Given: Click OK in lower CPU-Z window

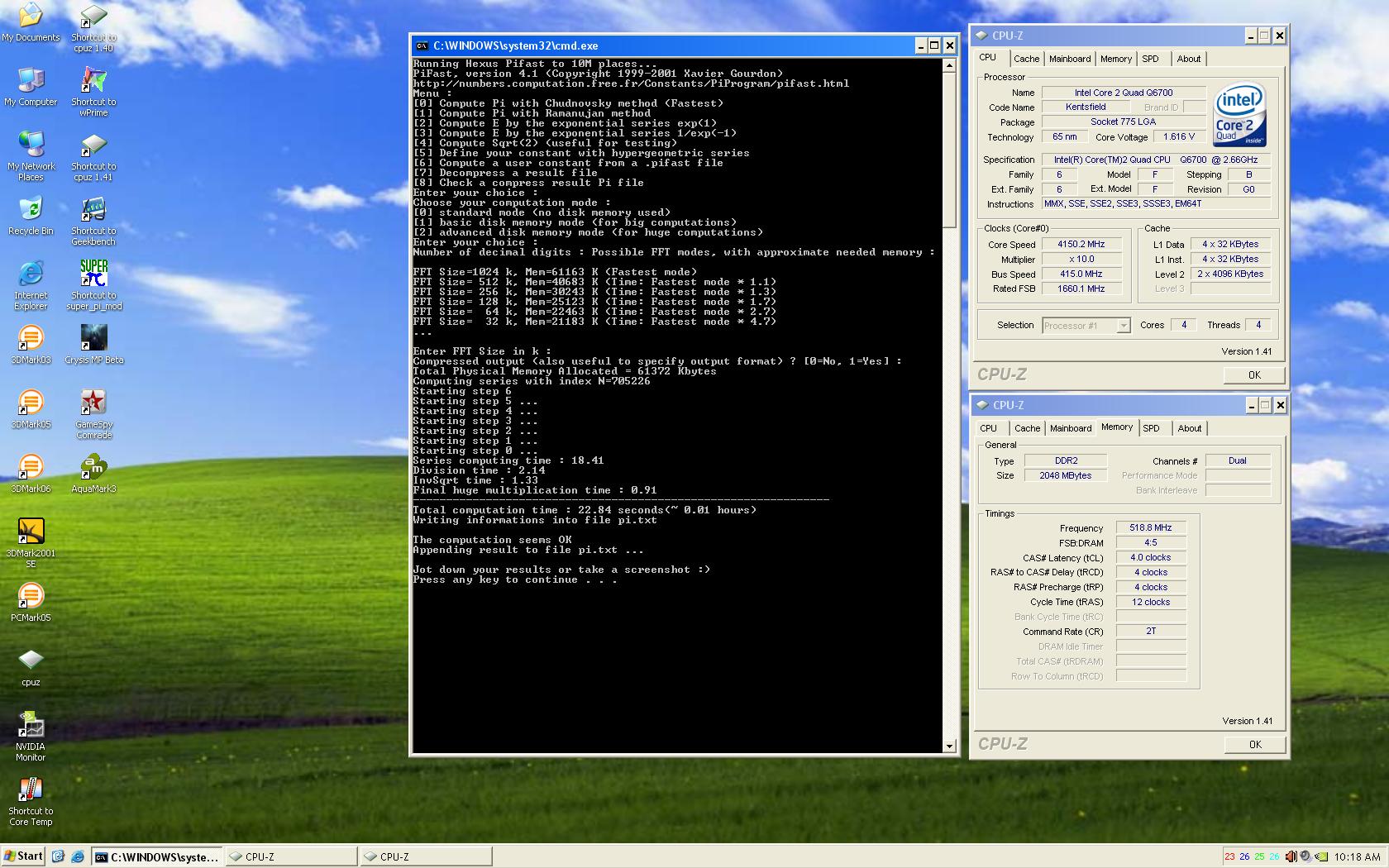Looking at the screenshot, I should [x=1255, y=745].
